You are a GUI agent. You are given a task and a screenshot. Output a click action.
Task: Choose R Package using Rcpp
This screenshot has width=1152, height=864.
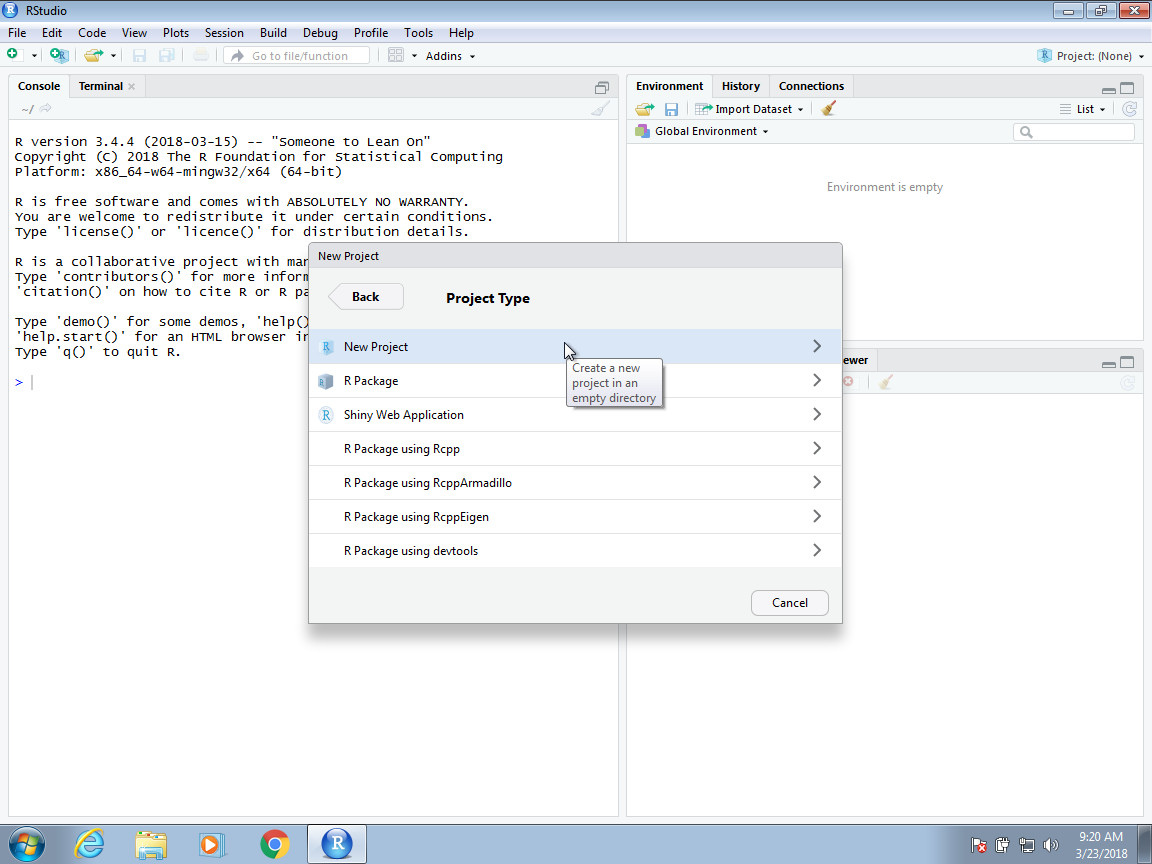575,449
